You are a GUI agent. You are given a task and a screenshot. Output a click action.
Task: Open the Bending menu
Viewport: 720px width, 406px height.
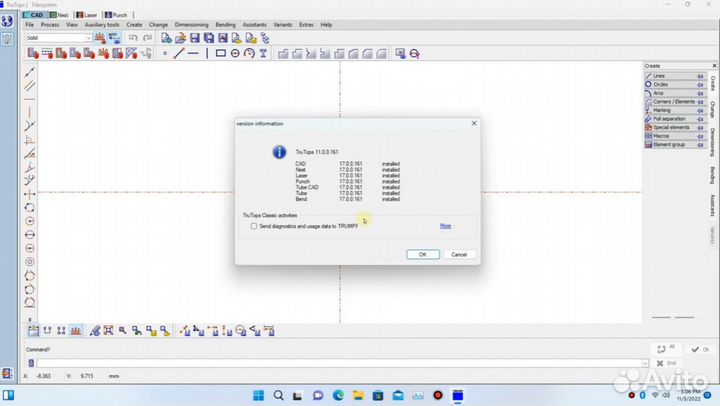225,25
